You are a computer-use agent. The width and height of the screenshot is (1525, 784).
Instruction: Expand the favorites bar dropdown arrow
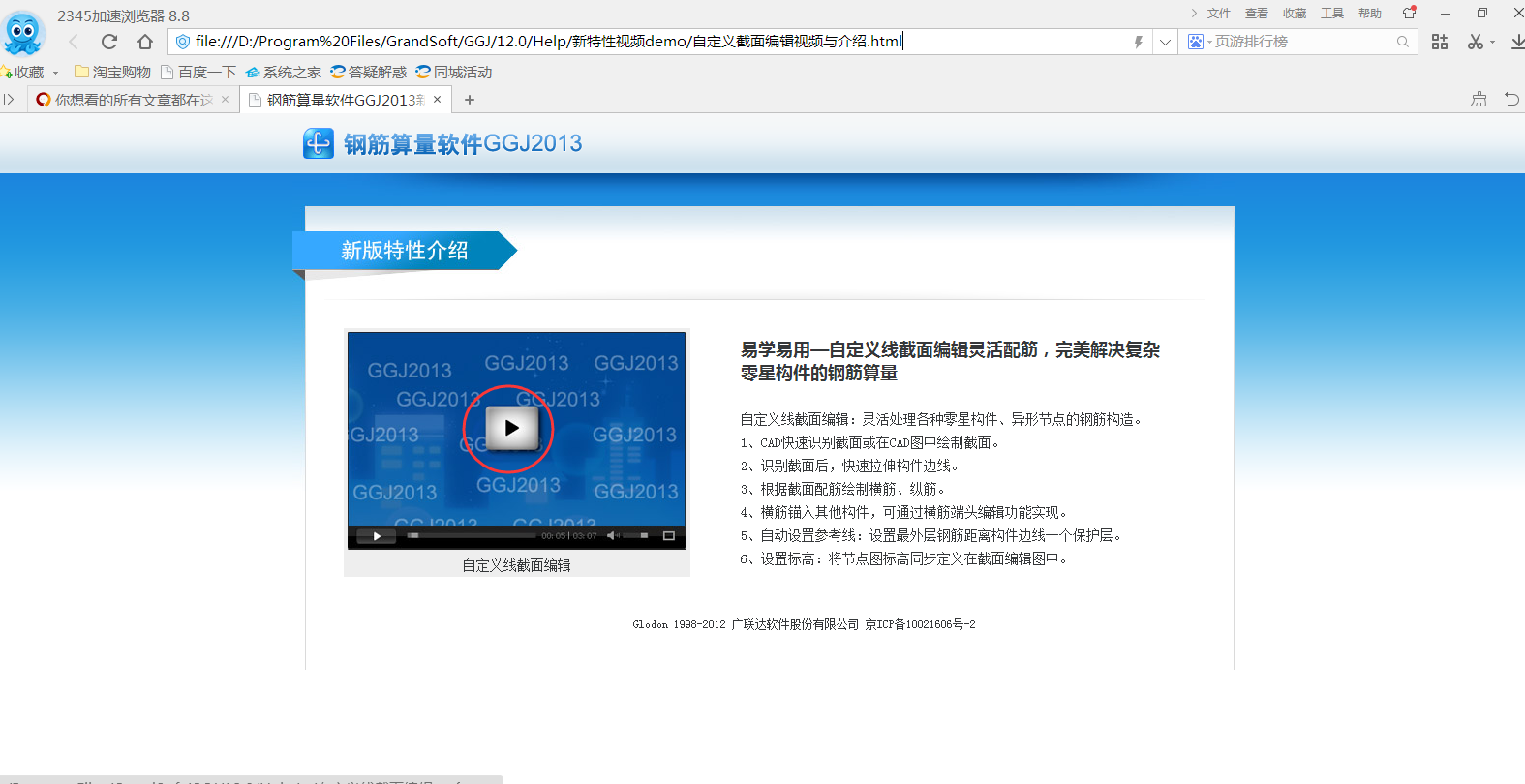(55, 73)
